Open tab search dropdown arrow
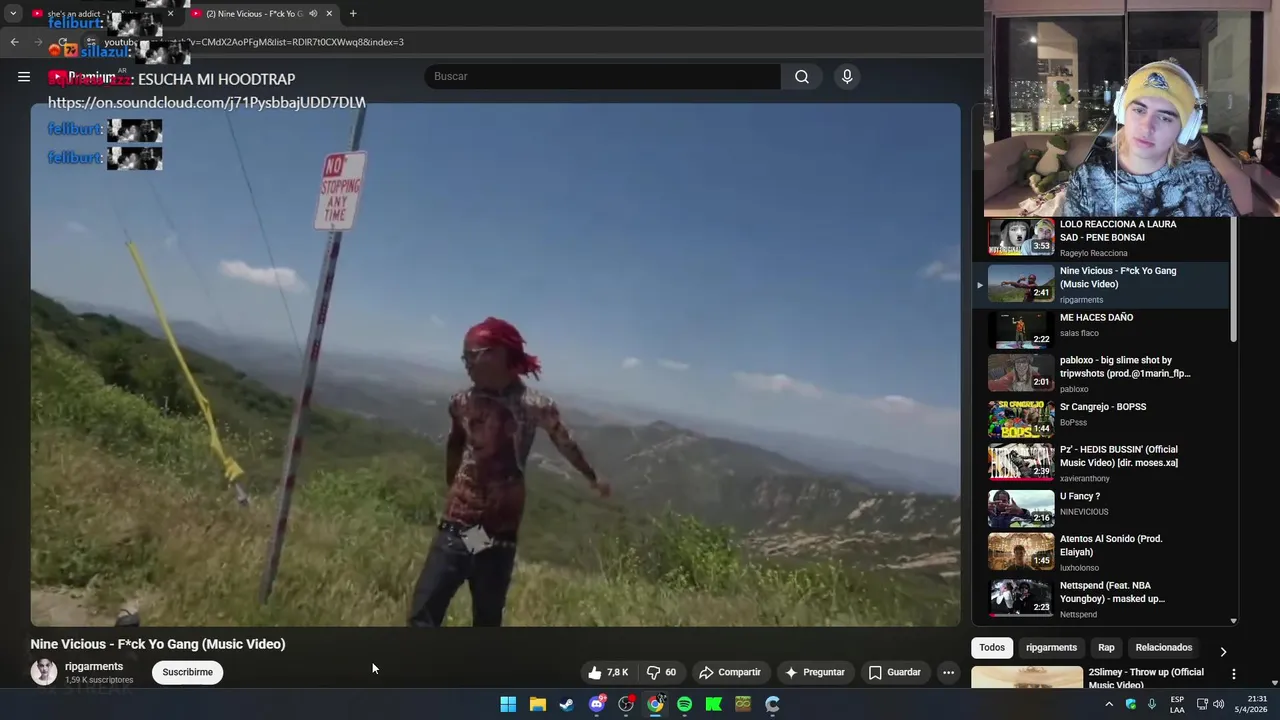 pyautogui.click(x=13, y=14)
